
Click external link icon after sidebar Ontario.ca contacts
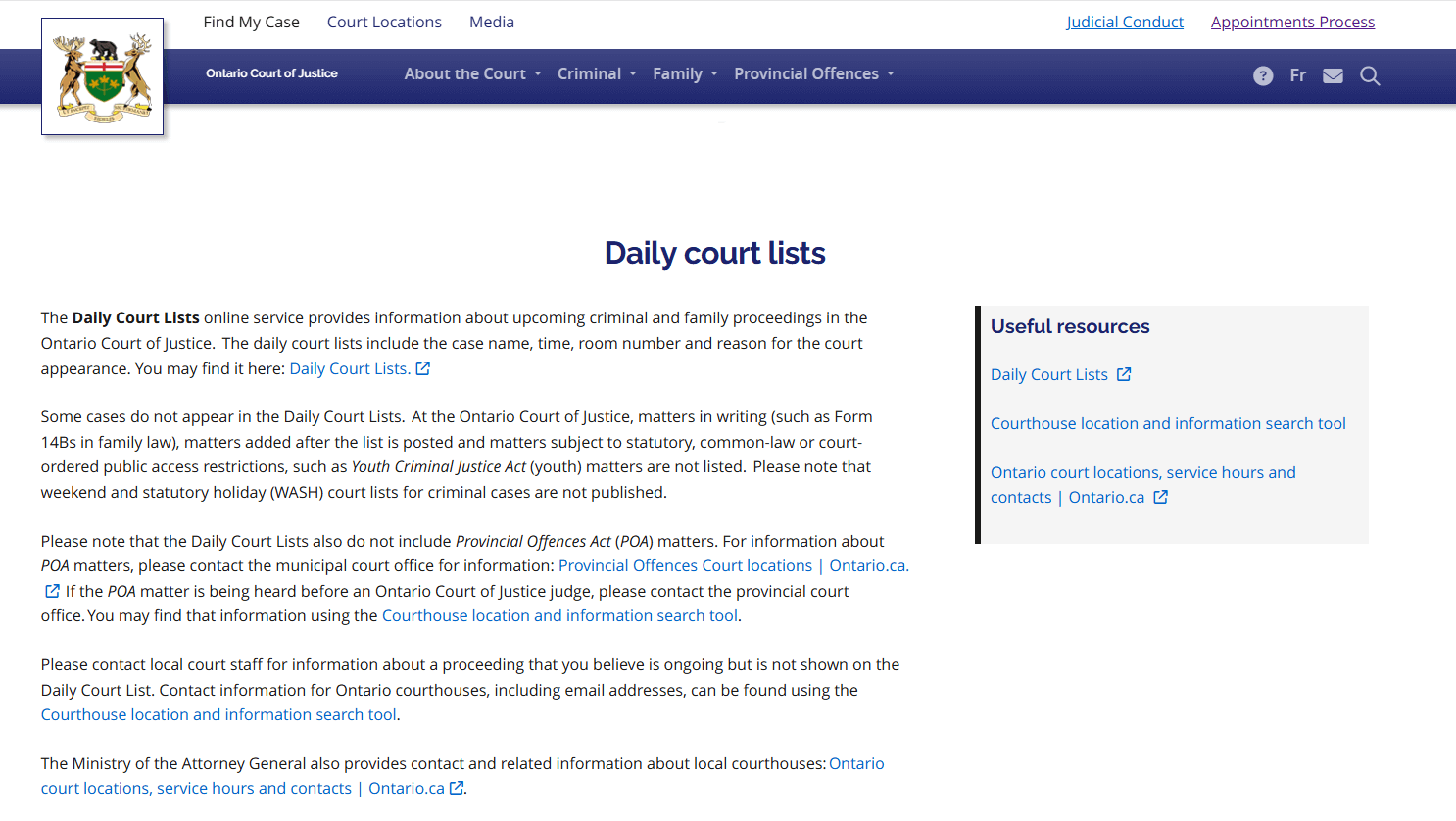point(1161,497)
